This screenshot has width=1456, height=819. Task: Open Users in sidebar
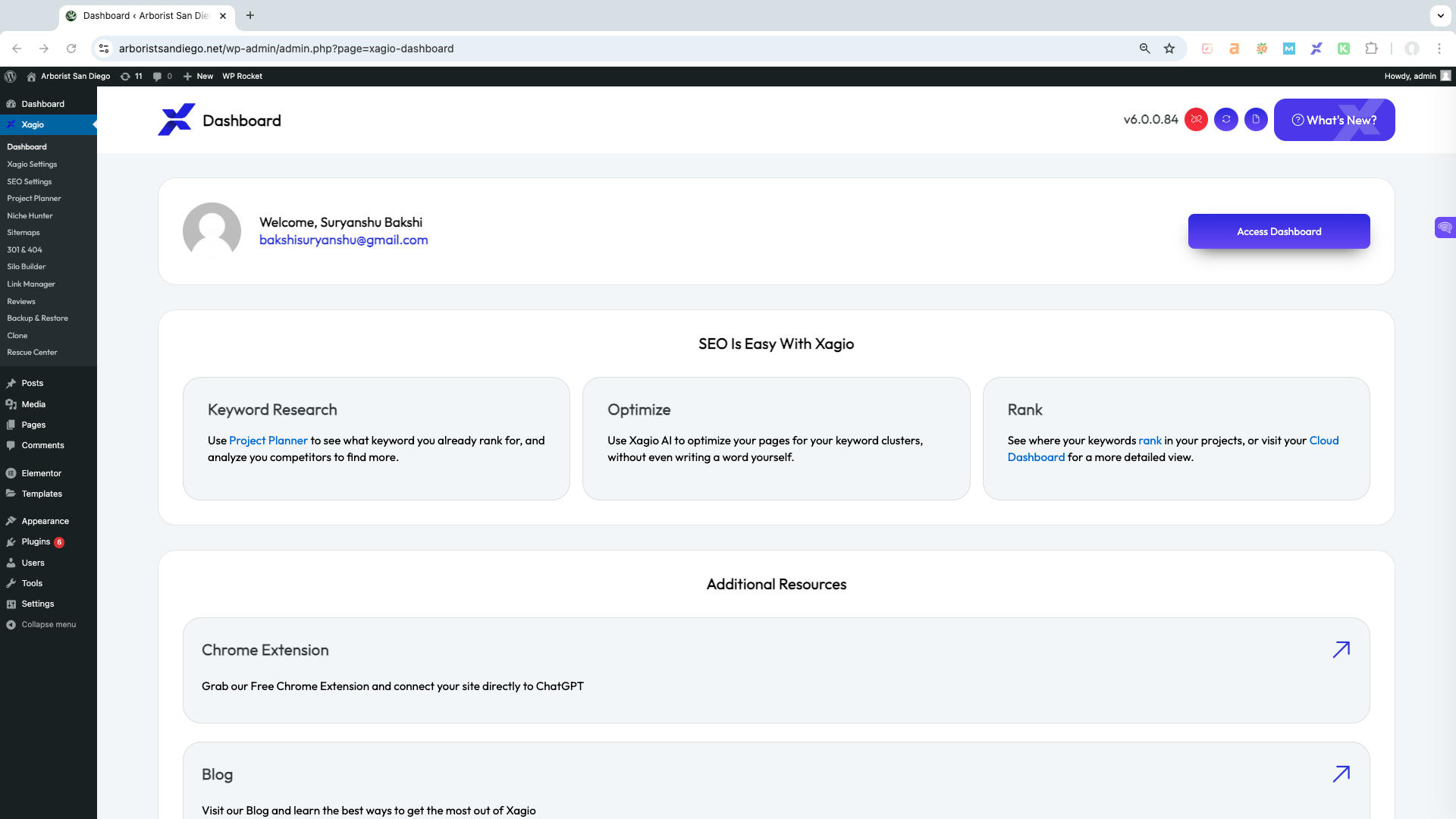tap(49, 563)
